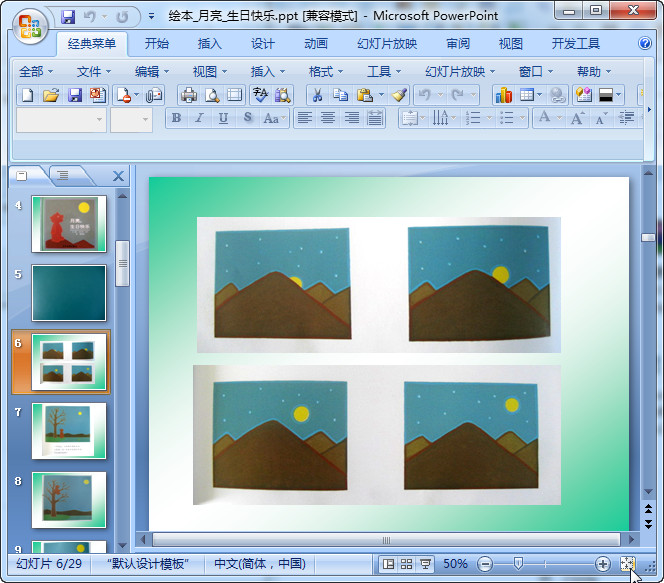Run spelling check
This screenshot has width=664, height=583.
[260, 95]
